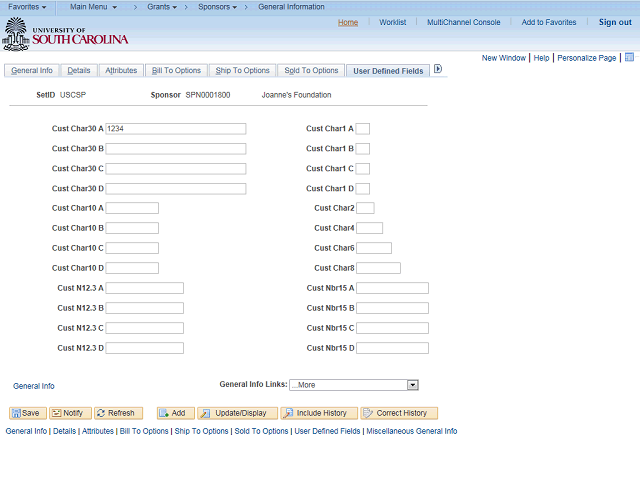Viewport: 640px width, 480px height.
Task: Click the Cust Char30 D input field
Action: tap(176, 189)
